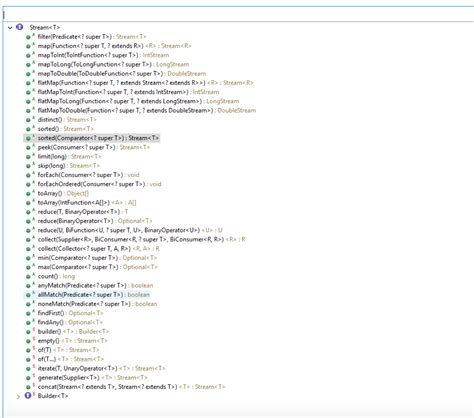474x418 pixels.
Task: Click the Builder<T> interface icon
Action: pos(28,396)
